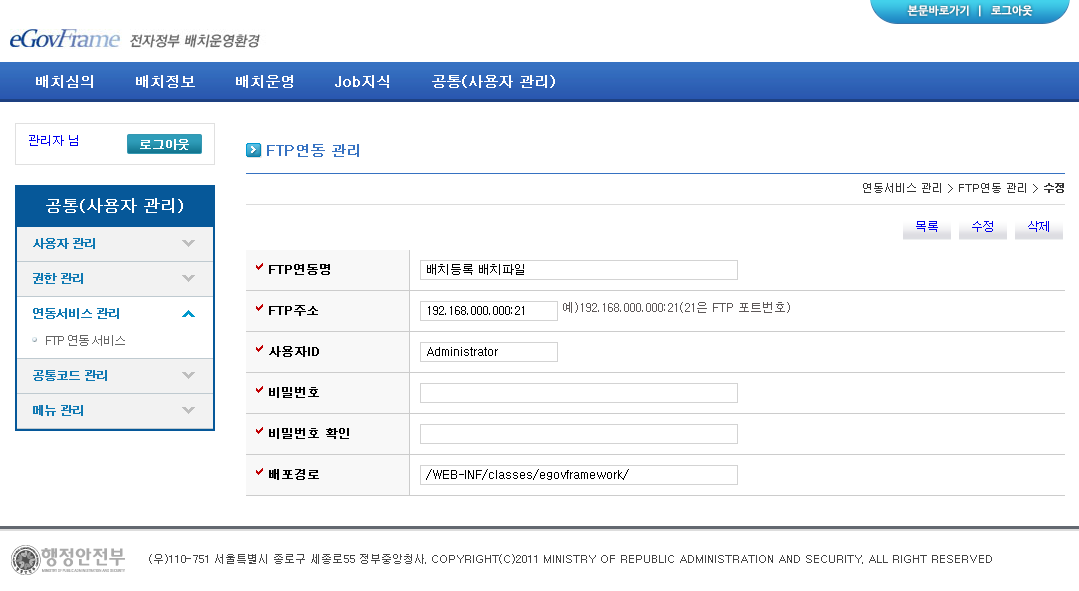The width and height of the screenshot is (1079, 591).
Task: Open the 배치운영 top menu
Action: point(265,82)
